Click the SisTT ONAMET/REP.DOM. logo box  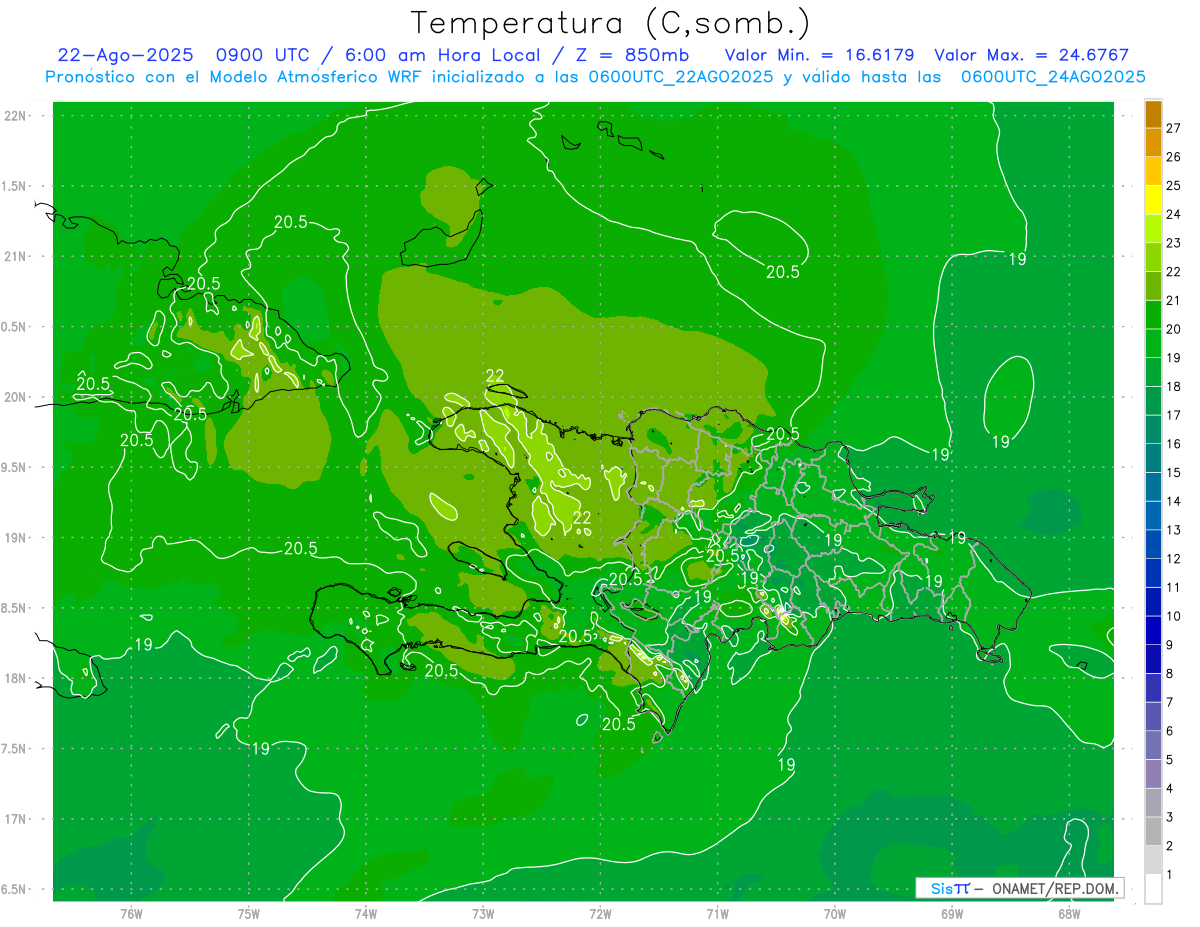click(1019, 888)
